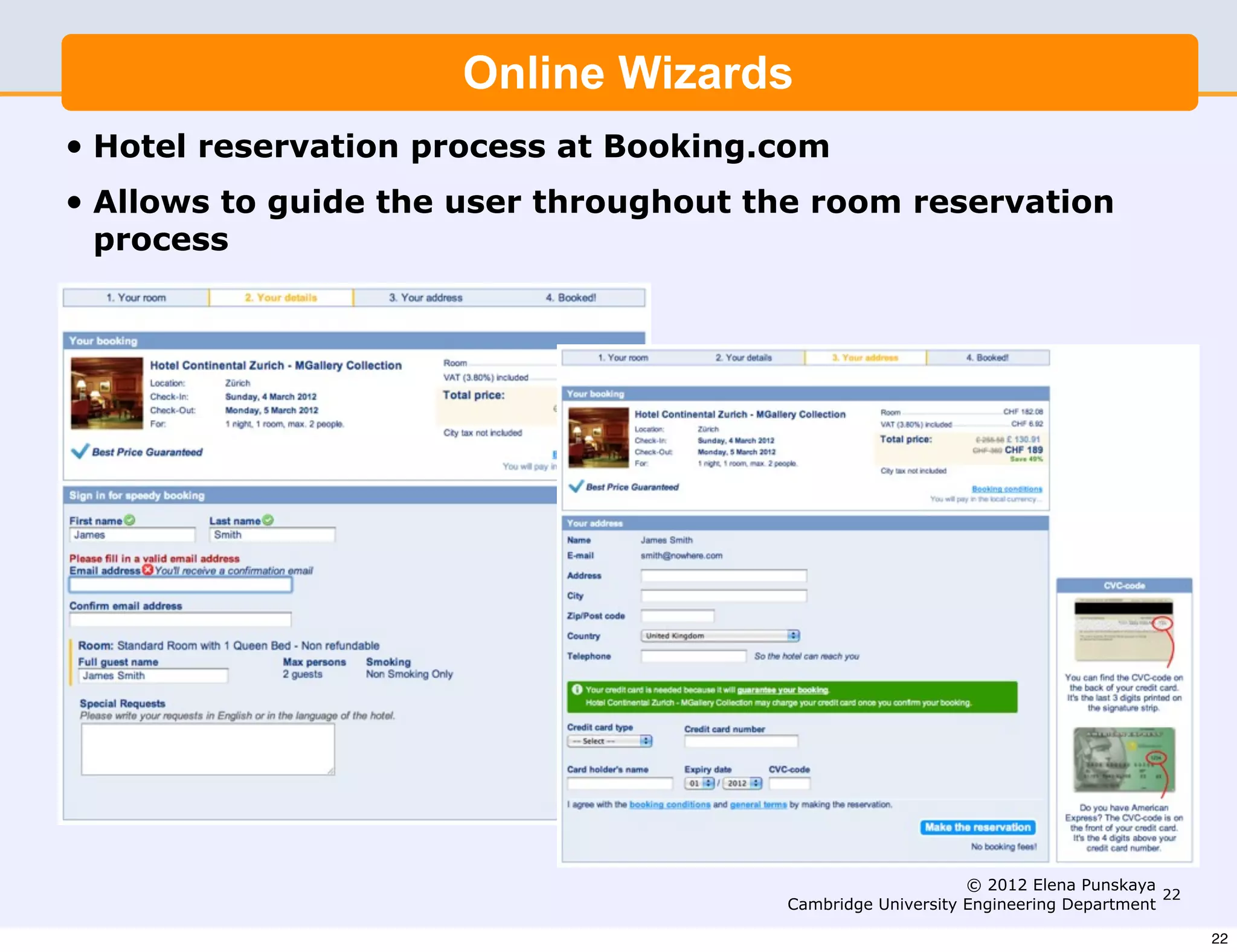Click 'Please fill in a valid email address' message

point(154,558)
